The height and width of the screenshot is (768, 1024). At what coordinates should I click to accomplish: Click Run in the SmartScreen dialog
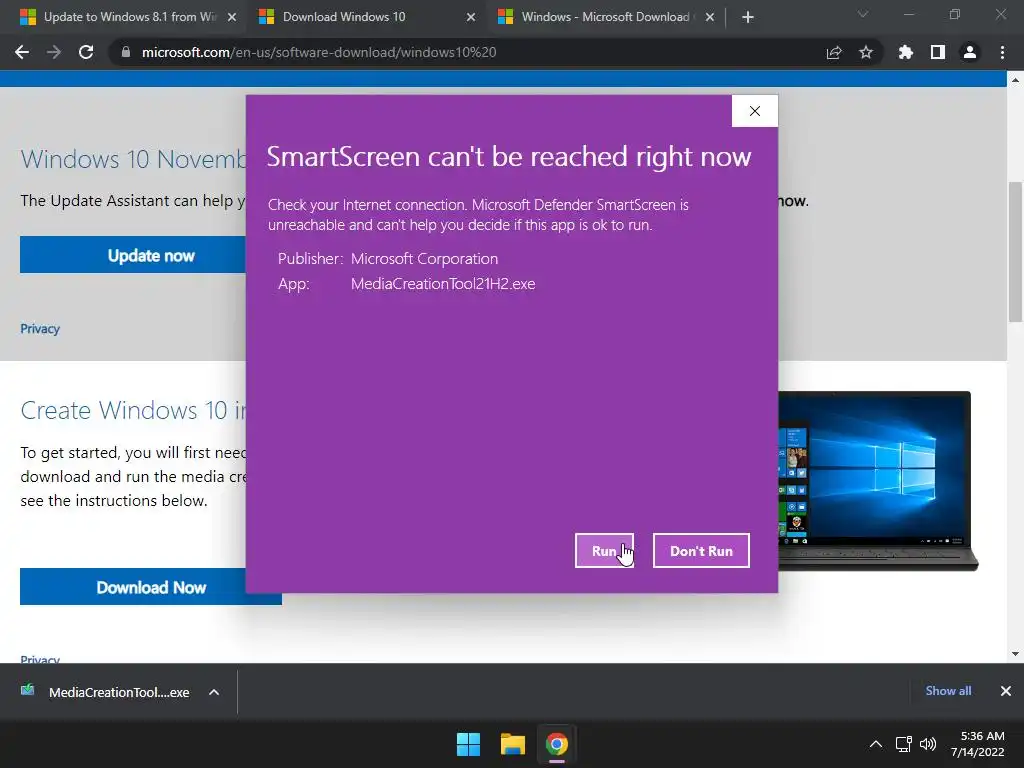pos(604,551)
